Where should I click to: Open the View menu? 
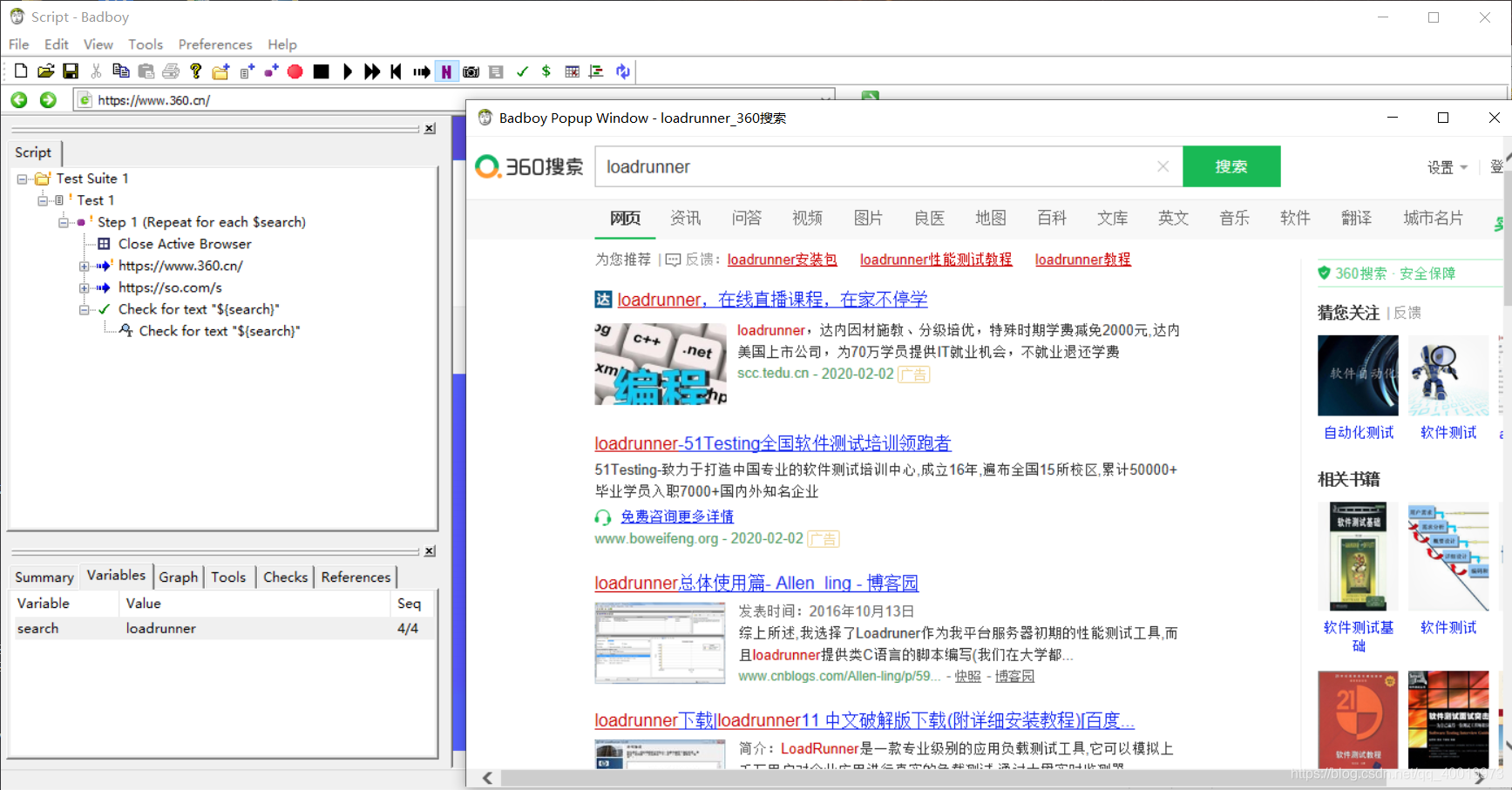pos(98,44)
